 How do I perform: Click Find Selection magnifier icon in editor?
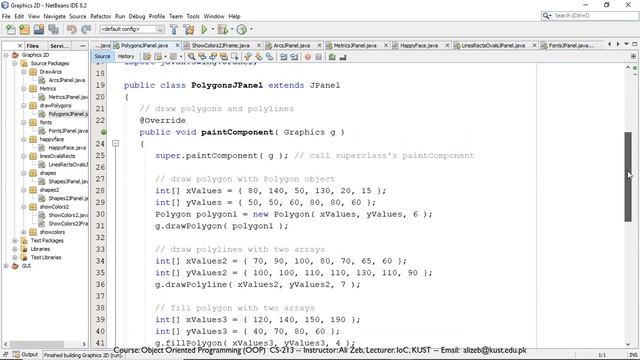[x=191, y=57]
